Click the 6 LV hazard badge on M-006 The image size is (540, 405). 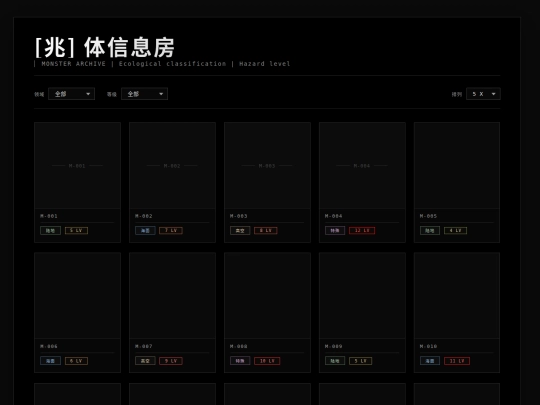coord(76,361)
